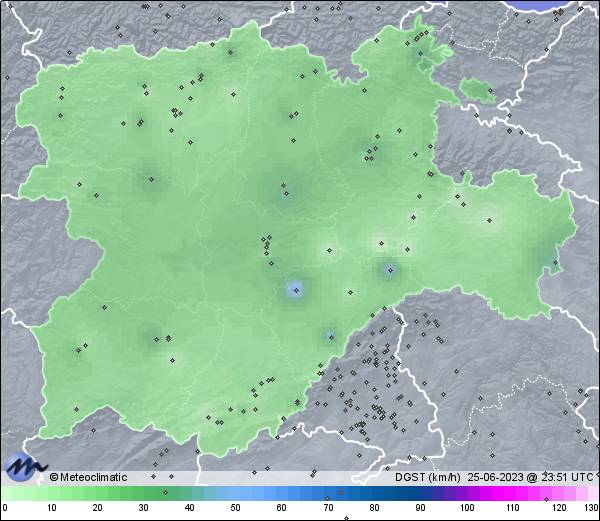The image size is (600, 521).
Task: Click the 25-06-2023 @ 23:51 UTC timestamp
Action: tap(530, 477)
